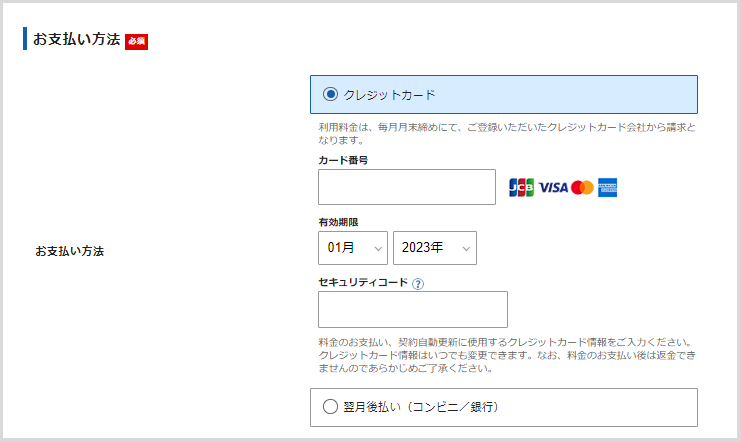The width and height of the screenshot is (741, 442).
Task: Click into the セキュリティコード text box
Action: tap(412, 309)
